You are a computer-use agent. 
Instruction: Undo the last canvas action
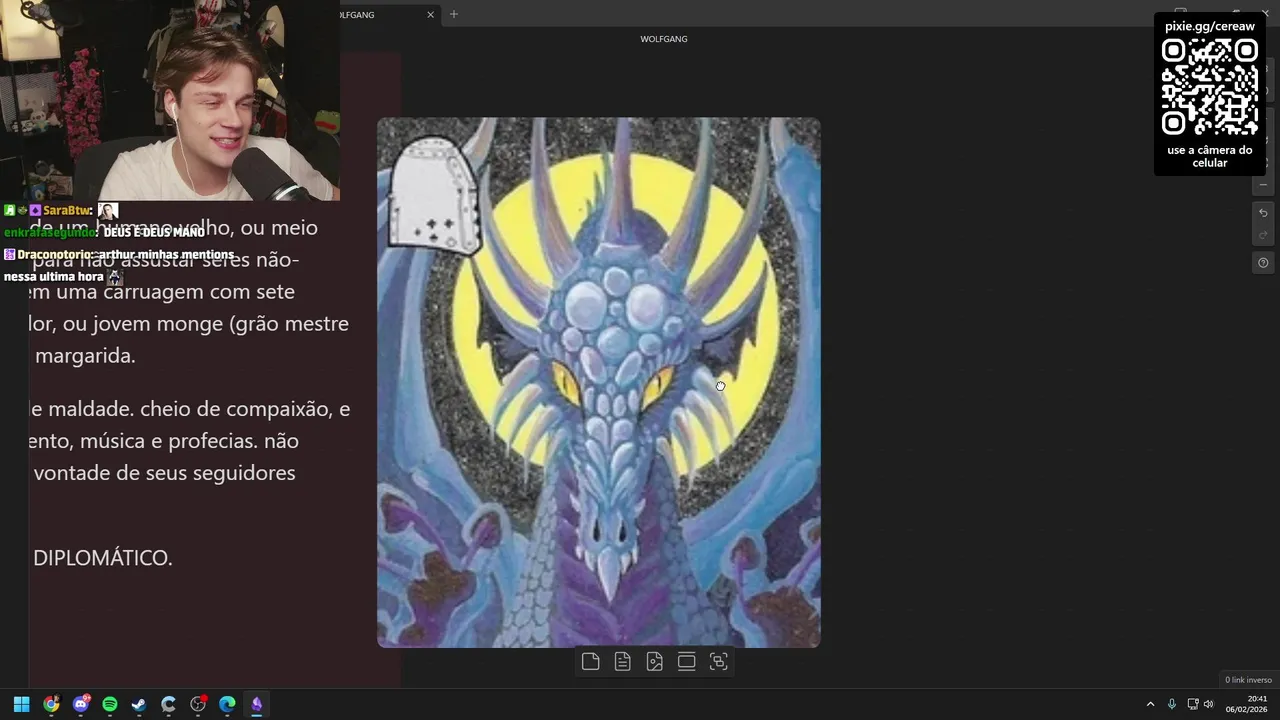1263,213
